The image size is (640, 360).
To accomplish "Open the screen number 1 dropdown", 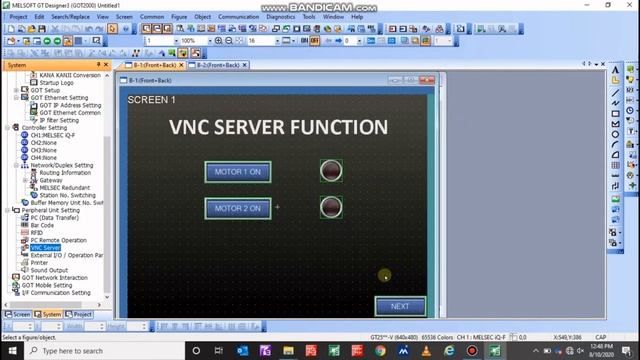I will click(x=176, y=41).
